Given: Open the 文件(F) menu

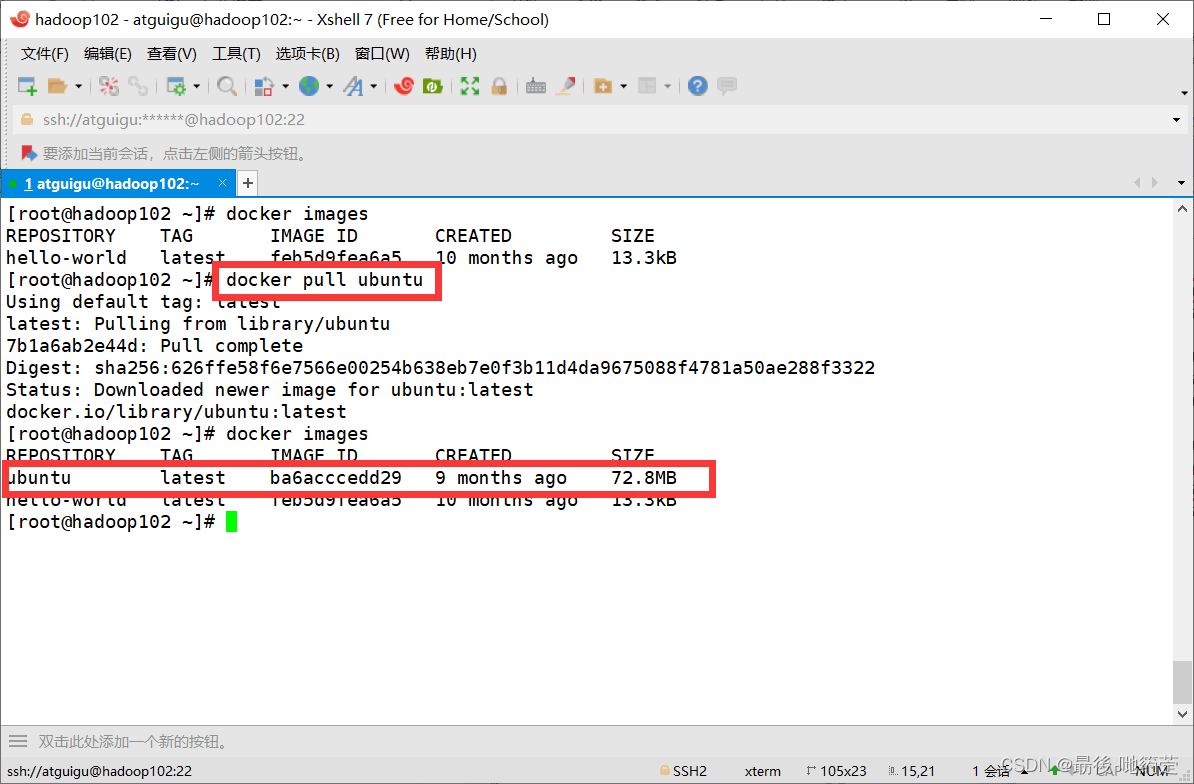Looking at the screenshot, I should coord(45,54).
